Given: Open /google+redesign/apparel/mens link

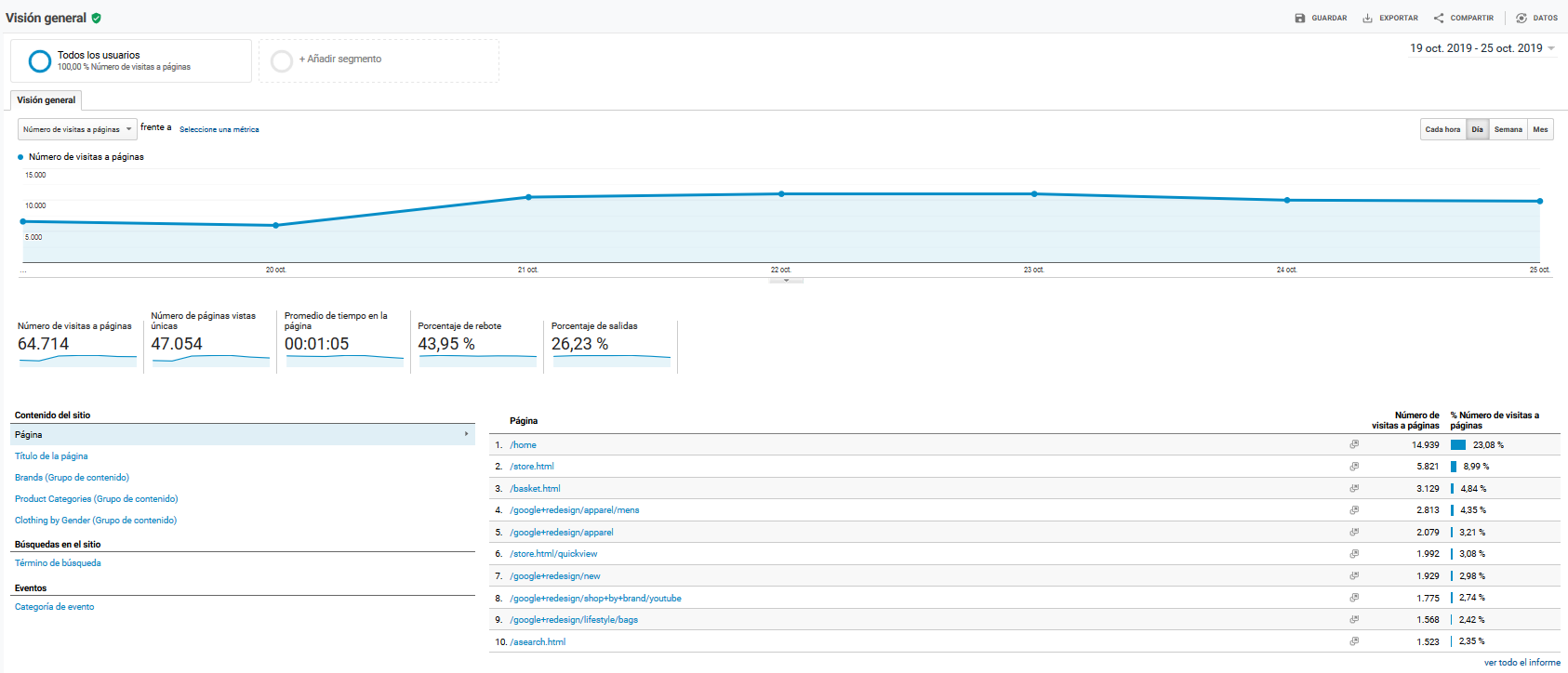Looking at the screenshot, I should pos(575,510).
